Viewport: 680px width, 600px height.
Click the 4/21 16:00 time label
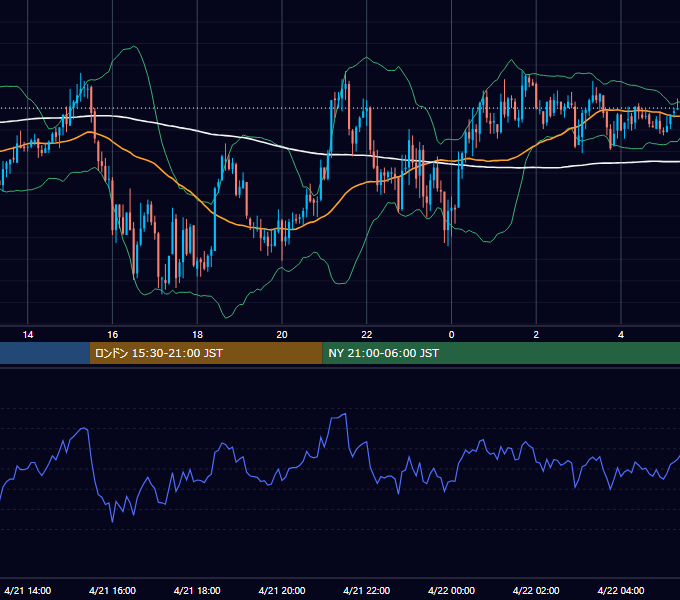pos(112,590)
